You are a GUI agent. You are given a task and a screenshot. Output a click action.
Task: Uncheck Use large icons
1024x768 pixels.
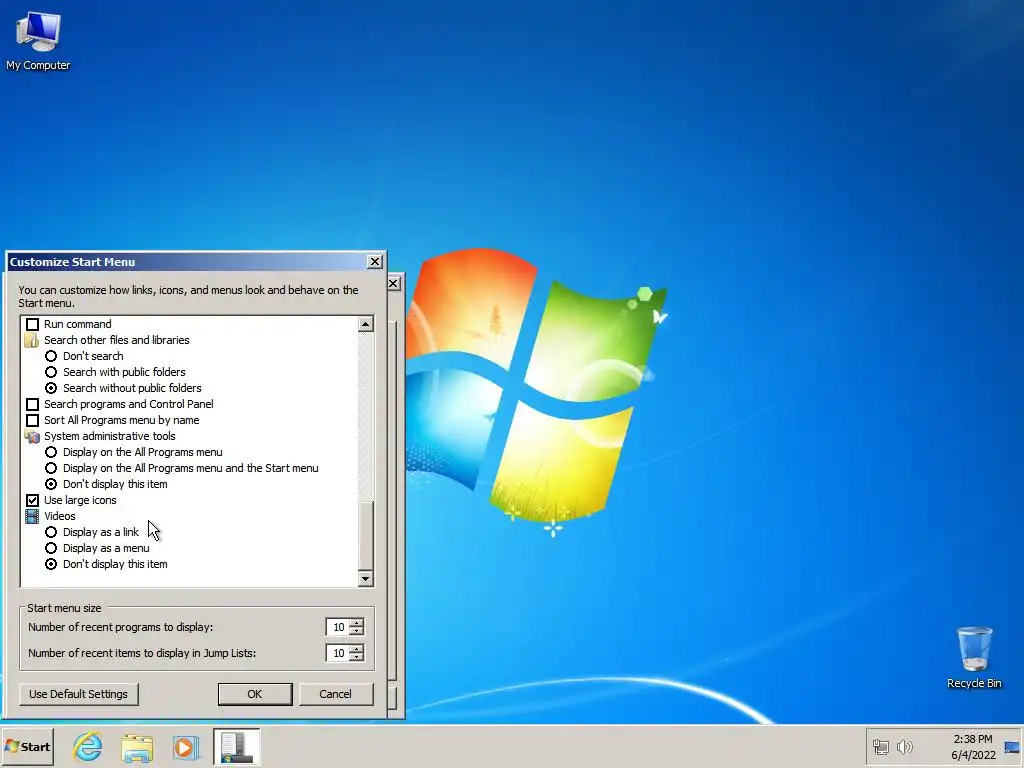click(x=32, y=500)
